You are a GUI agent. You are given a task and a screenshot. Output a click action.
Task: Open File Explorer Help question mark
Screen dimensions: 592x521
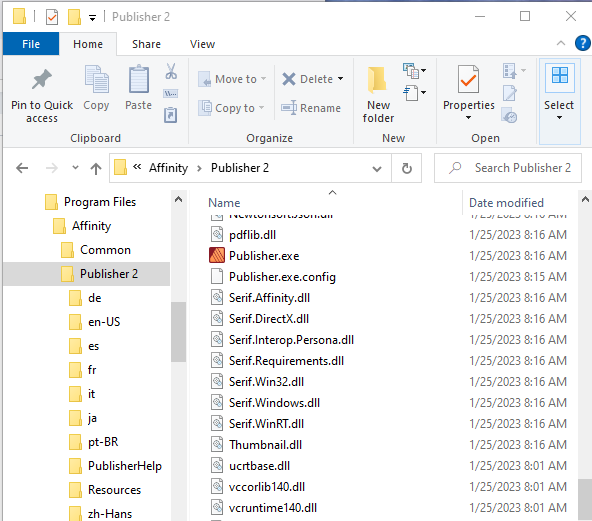pos(583,43)
